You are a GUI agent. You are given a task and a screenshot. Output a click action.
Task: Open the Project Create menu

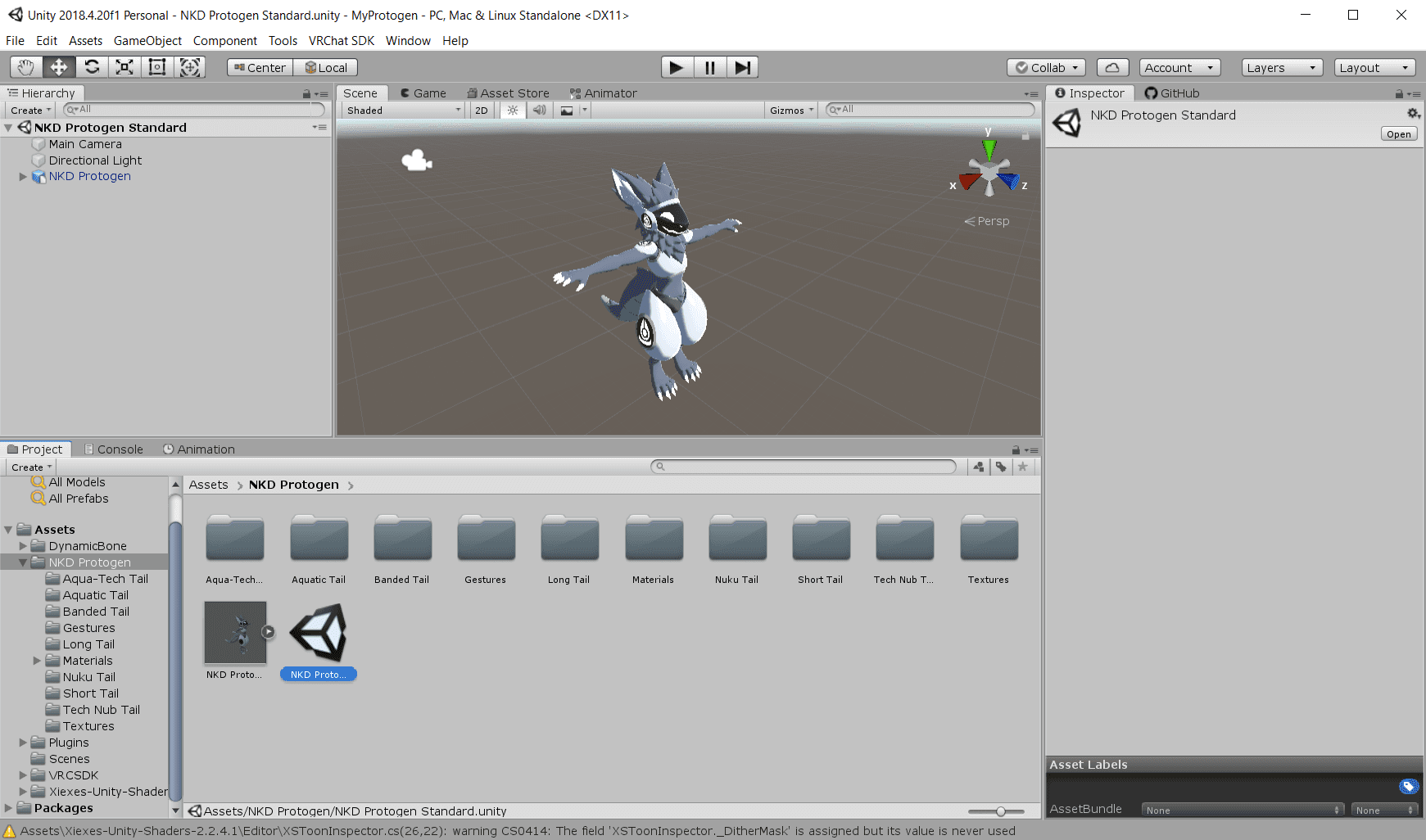(x=31, y=467)
